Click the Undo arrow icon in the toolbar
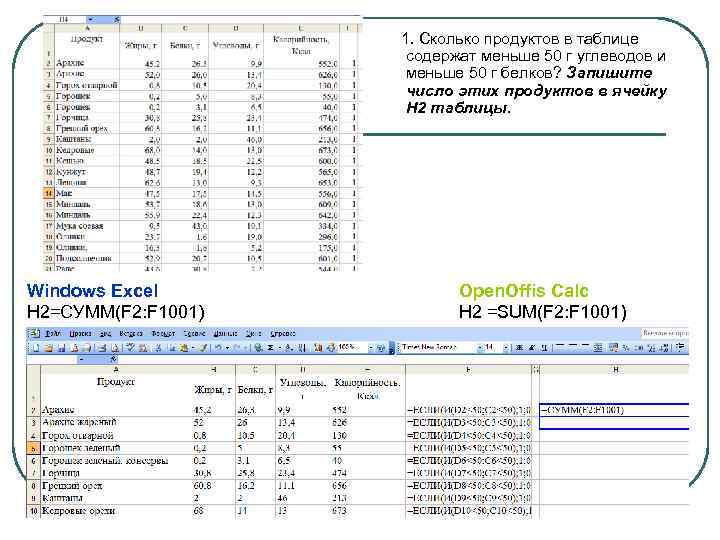Viewport: 720px width, 540px height. click(x=218, y=348)
